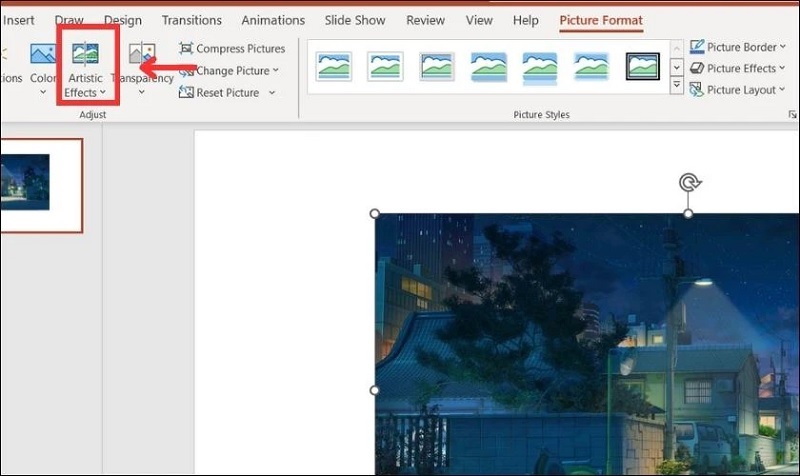Click the rotation handle above the picture
The height and width of the screenshot is (476, 800).
(x=688, y=182)
